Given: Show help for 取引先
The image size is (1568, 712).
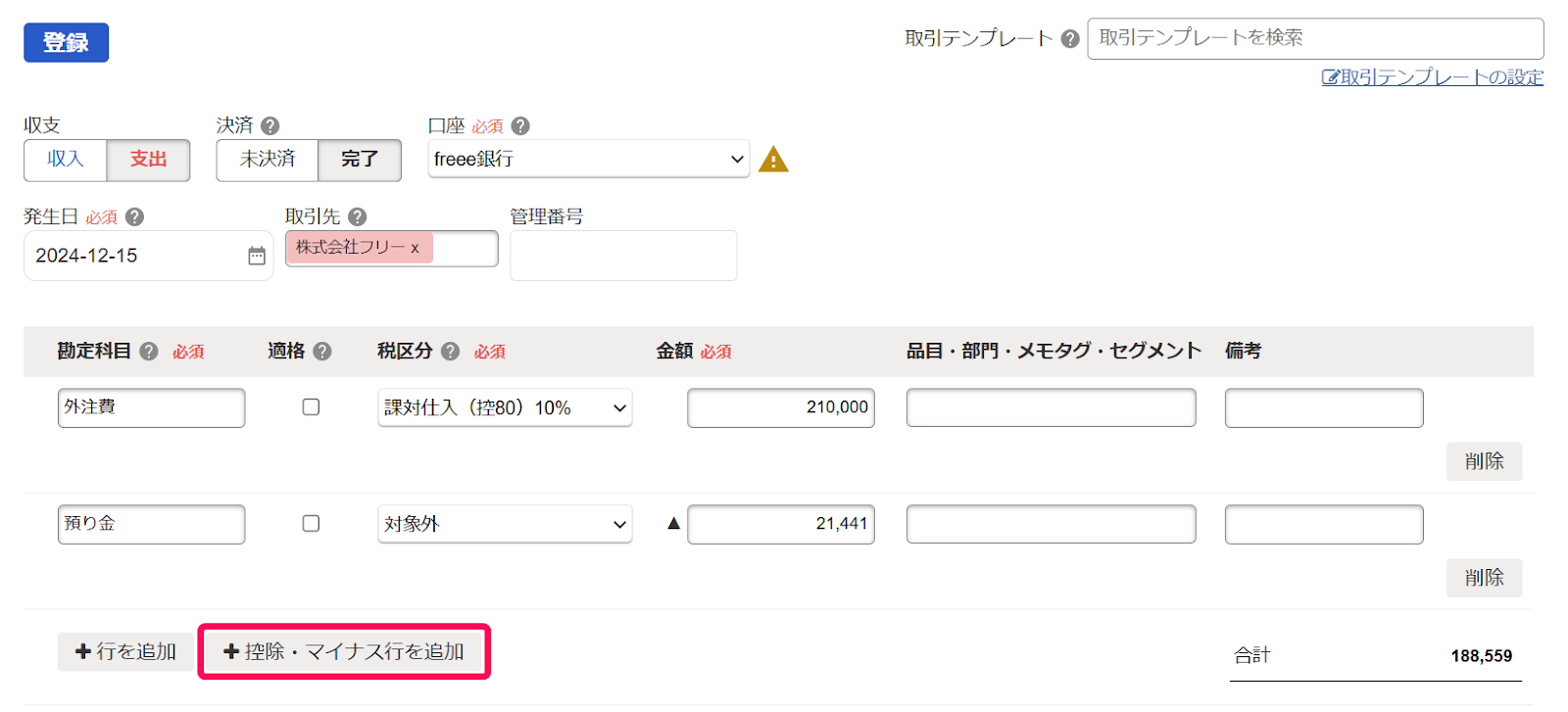Looking at the screenshot, I should 358,216.
